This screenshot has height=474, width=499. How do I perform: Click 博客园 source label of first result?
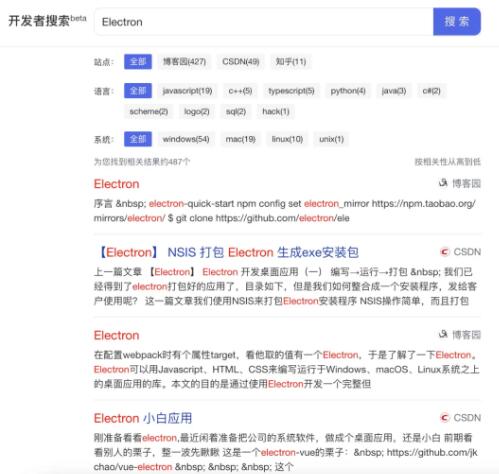tap(466, 183)
